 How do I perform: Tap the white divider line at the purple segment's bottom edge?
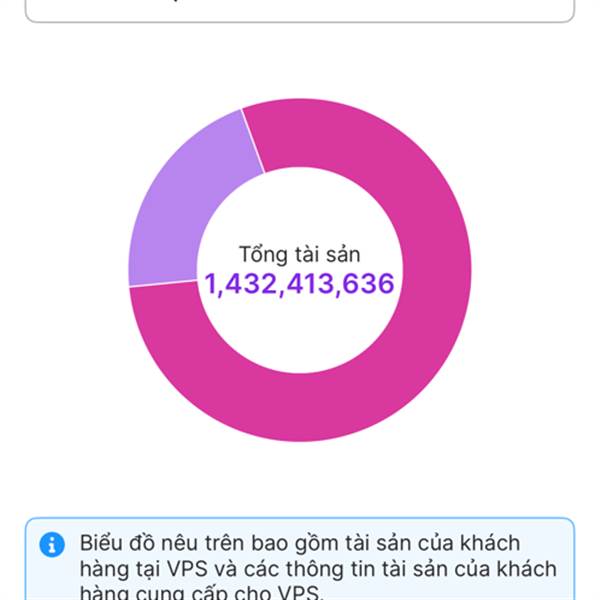[163, 284]
